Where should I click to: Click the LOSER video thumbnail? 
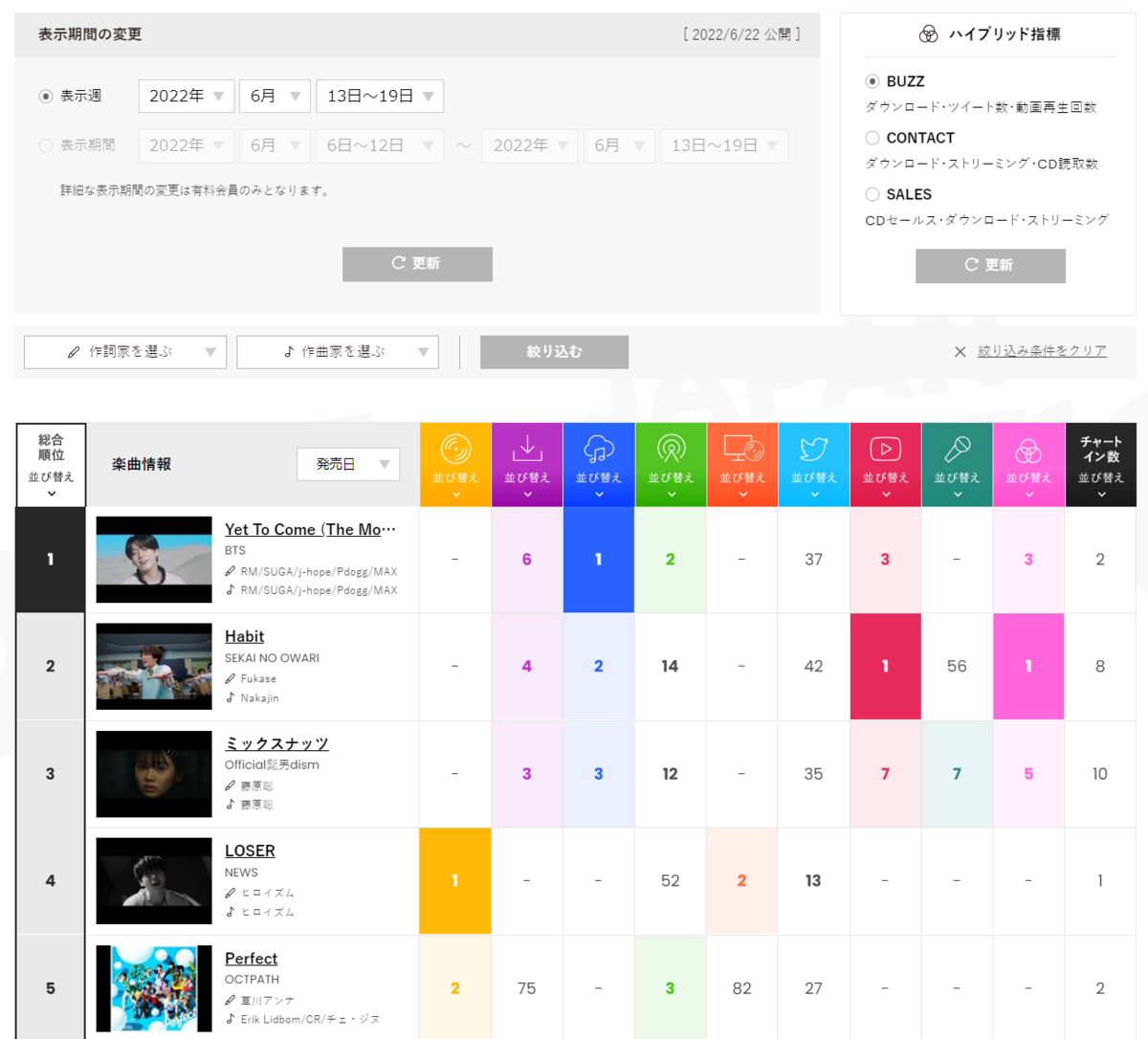(x=154, y=881)
